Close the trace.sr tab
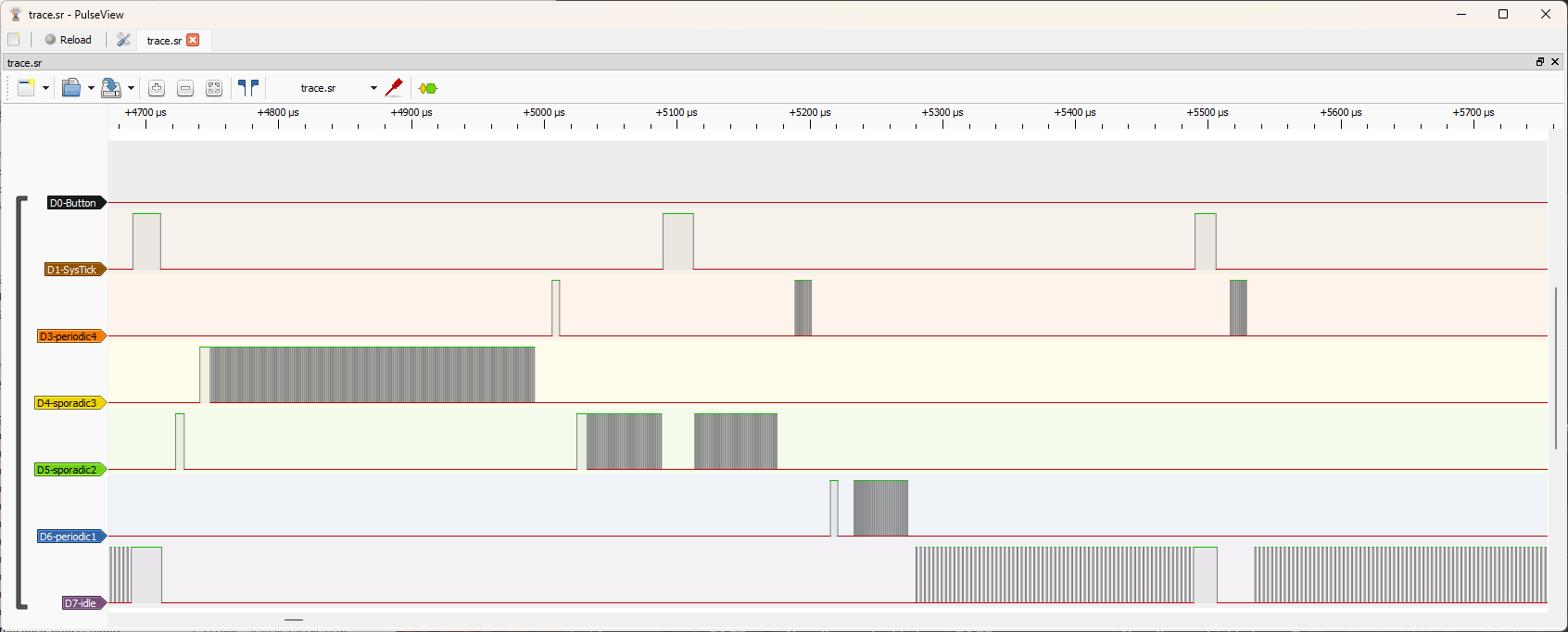1568x632 pixels. point(193,40)
